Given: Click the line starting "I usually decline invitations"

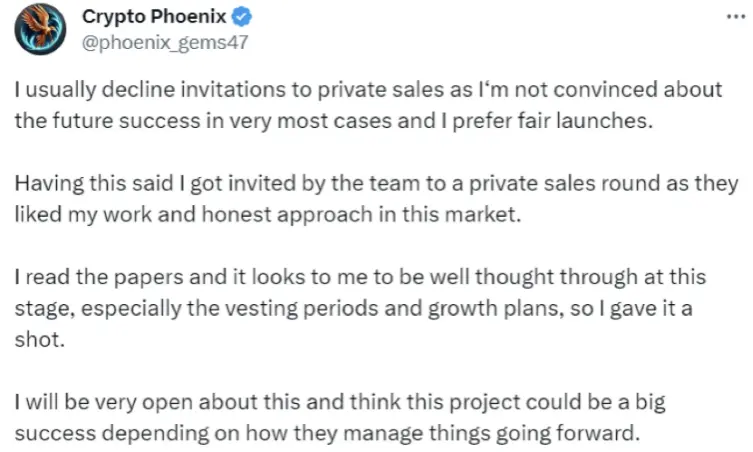Looking at the screenshot, I should click(368, 90).
